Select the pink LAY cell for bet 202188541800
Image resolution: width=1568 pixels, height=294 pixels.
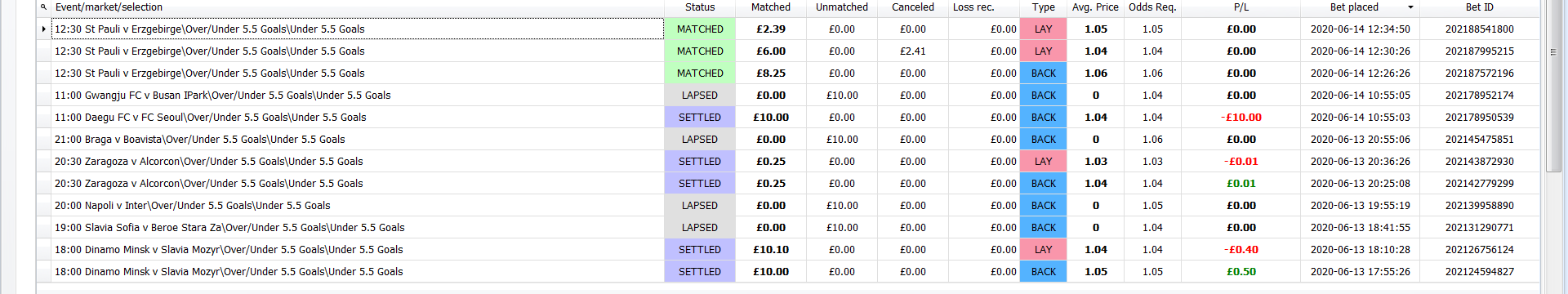click(1043, 29)
